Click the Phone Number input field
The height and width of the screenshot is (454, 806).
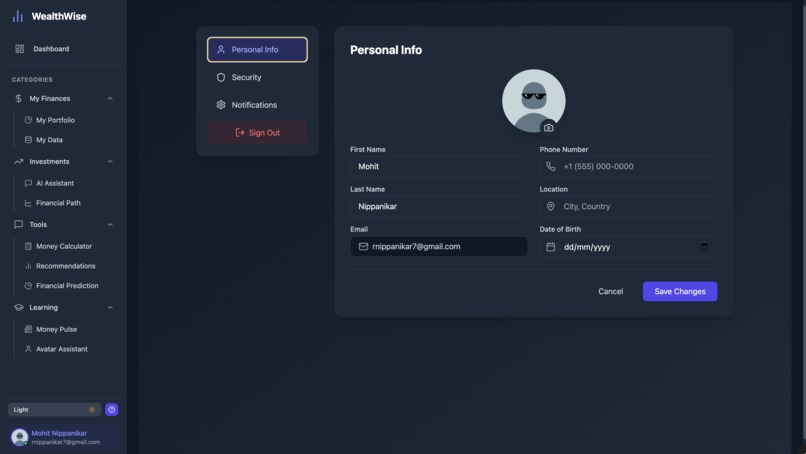point(629,167)
